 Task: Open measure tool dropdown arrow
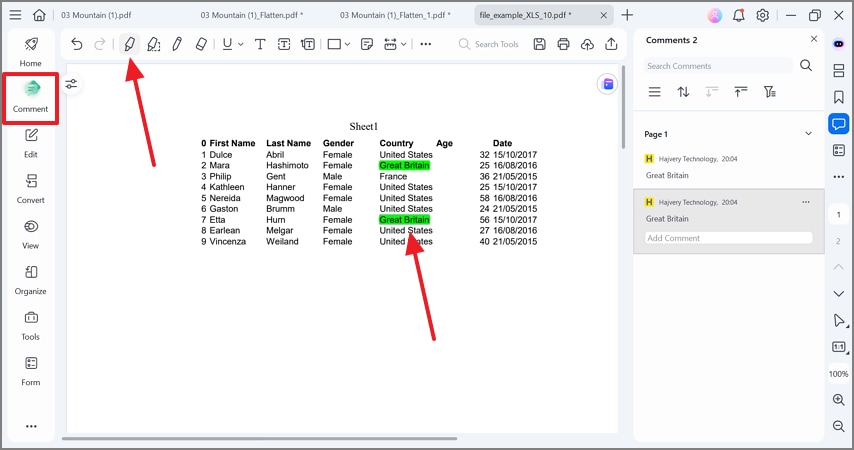(x=404, y=44)
